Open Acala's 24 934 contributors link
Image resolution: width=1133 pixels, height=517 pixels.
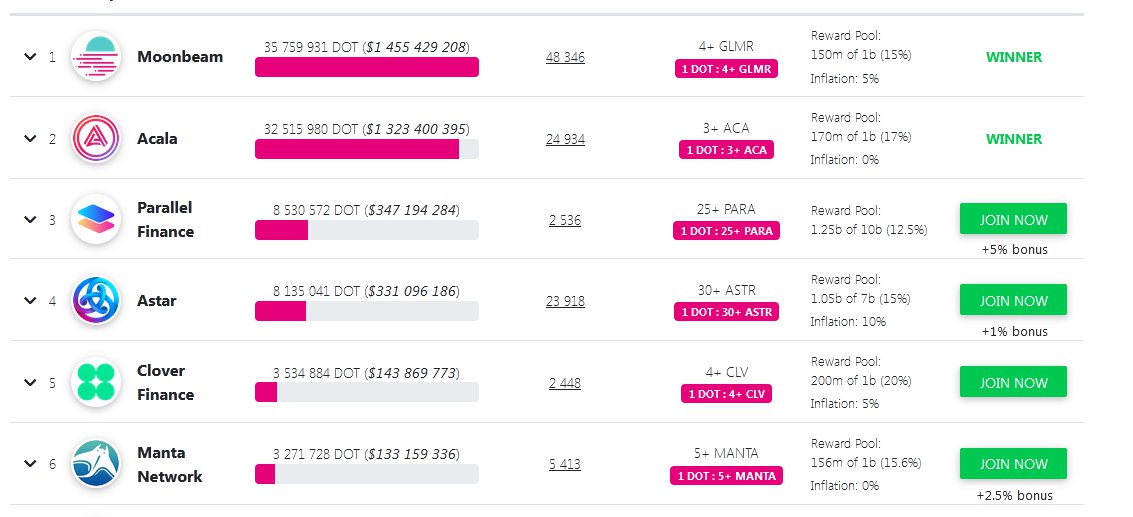(x=565, y=139)
